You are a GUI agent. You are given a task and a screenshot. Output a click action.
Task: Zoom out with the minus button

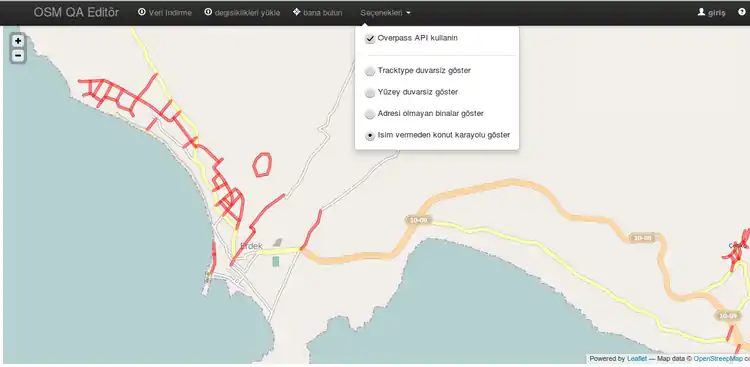(18, 56)
